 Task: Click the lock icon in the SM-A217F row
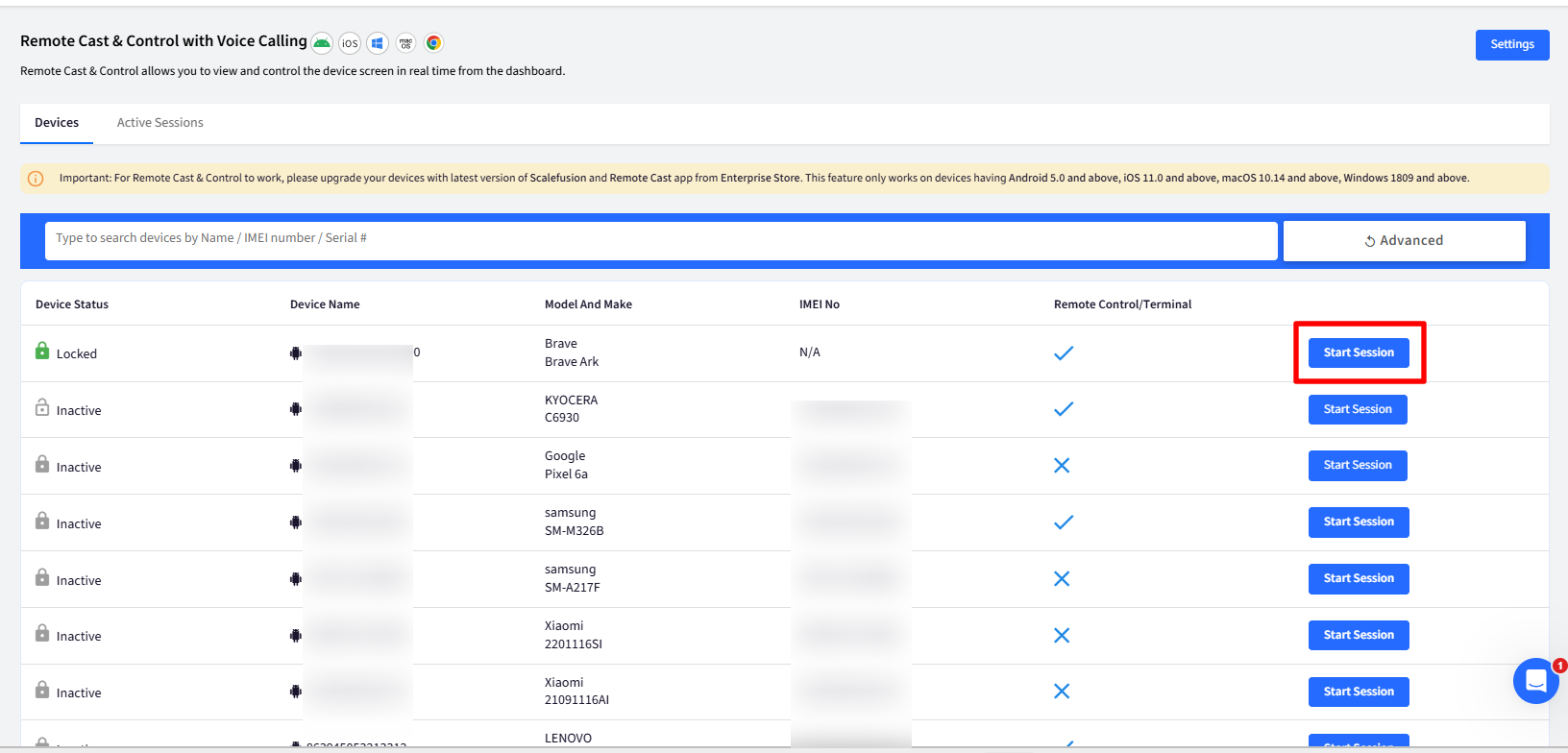pos(42,577)
